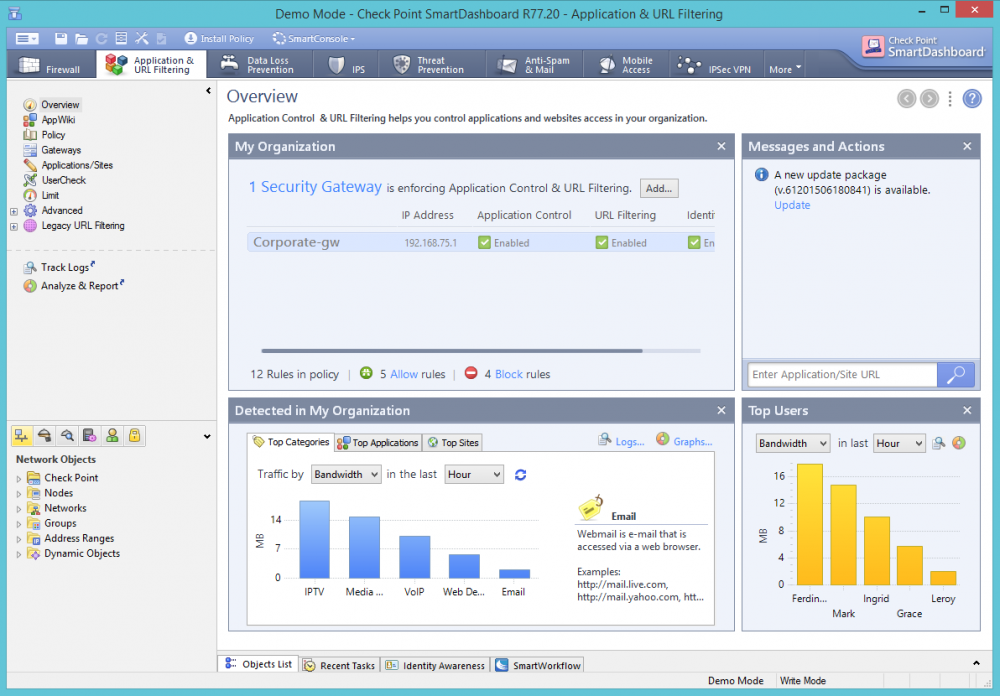Screen dimensions: 1000x696
Task: Open the Analyze & Report link
Action: pyautogui.click(x=79, y=286)
